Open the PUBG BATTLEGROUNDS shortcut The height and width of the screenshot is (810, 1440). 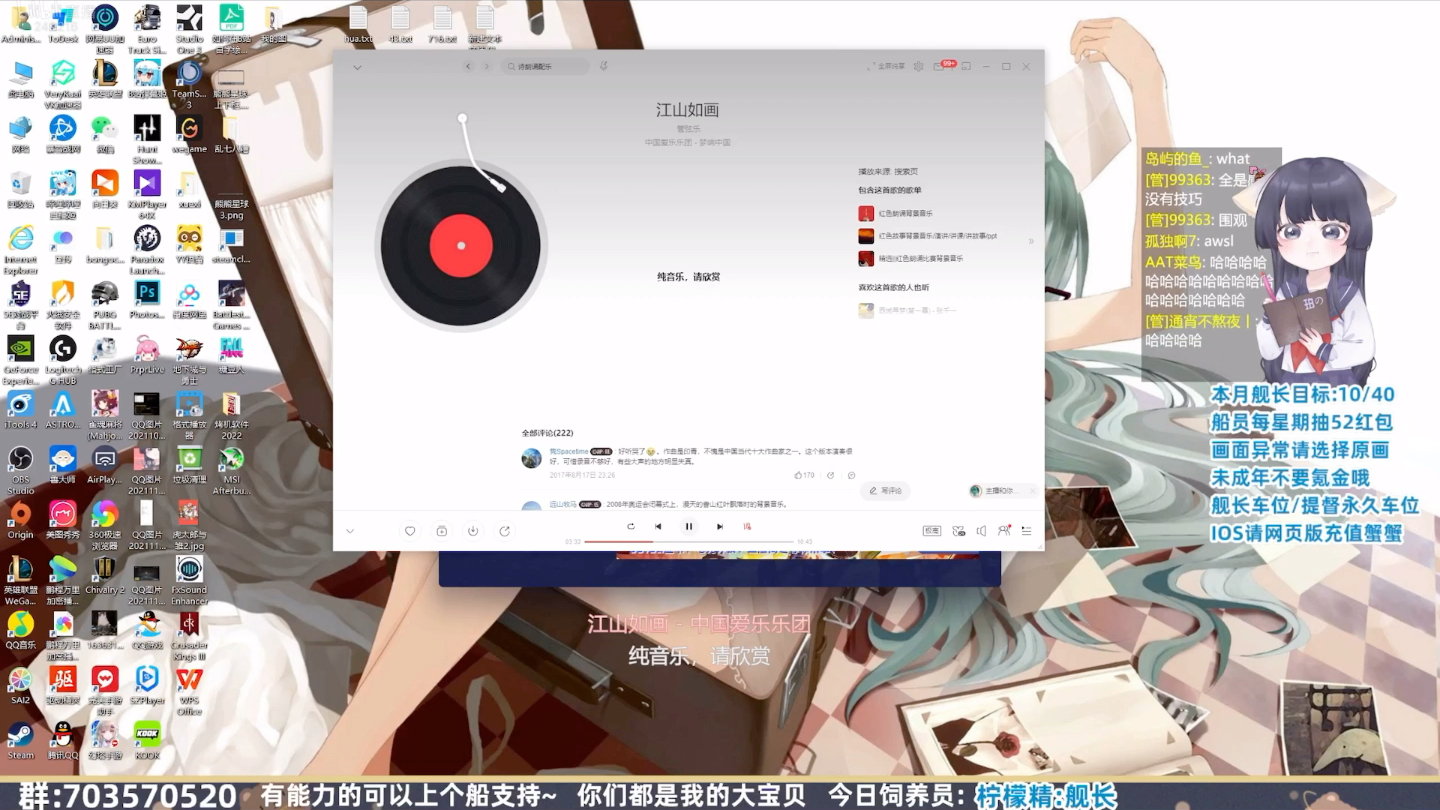click(x=104, y=305)
